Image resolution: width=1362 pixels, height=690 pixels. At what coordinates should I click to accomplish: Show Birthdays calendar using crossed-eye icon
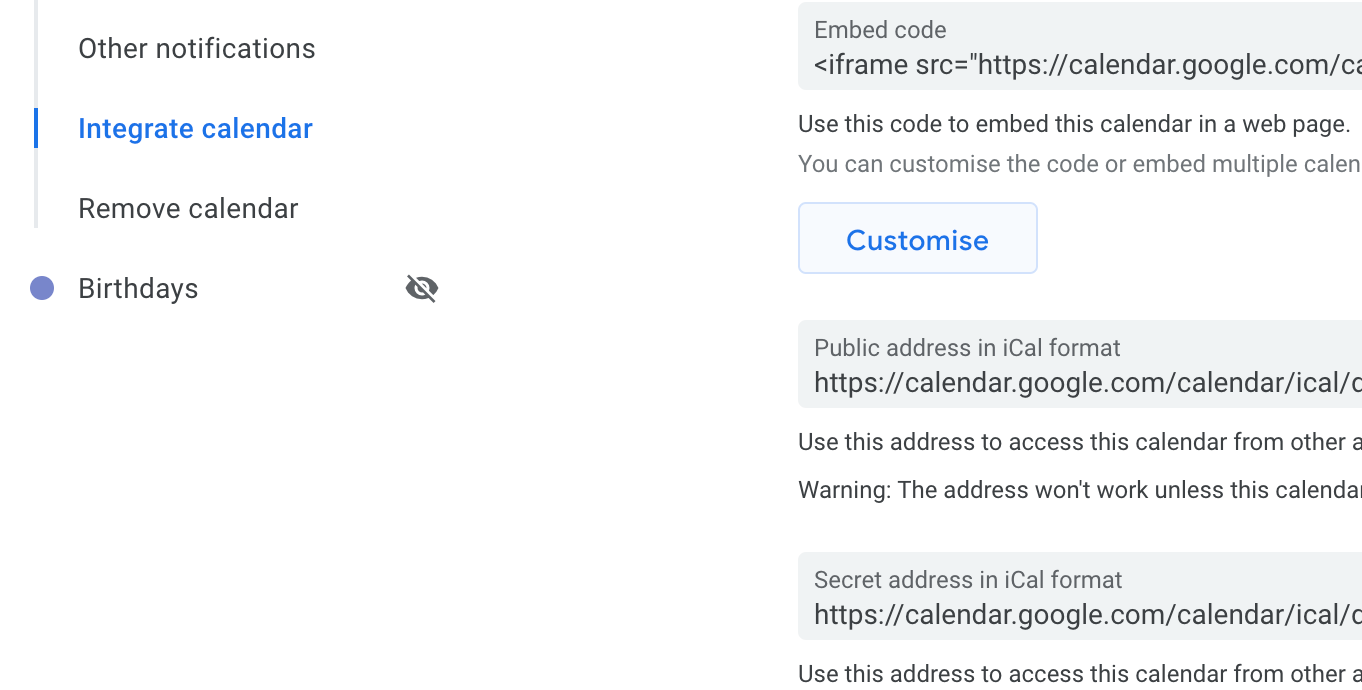(422, 288)
